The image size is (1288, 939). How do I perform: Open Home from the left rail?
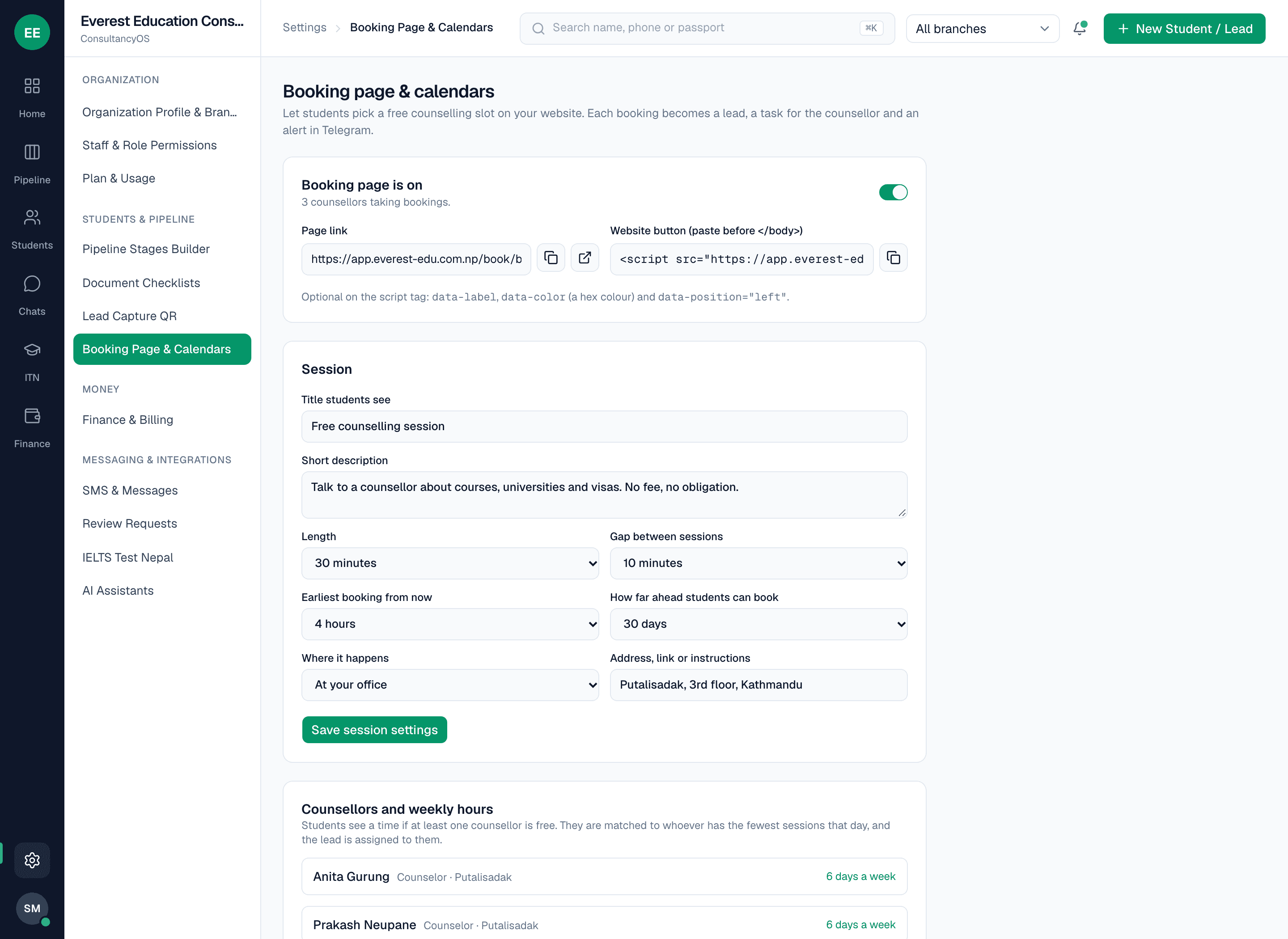[x=32, y=97]
